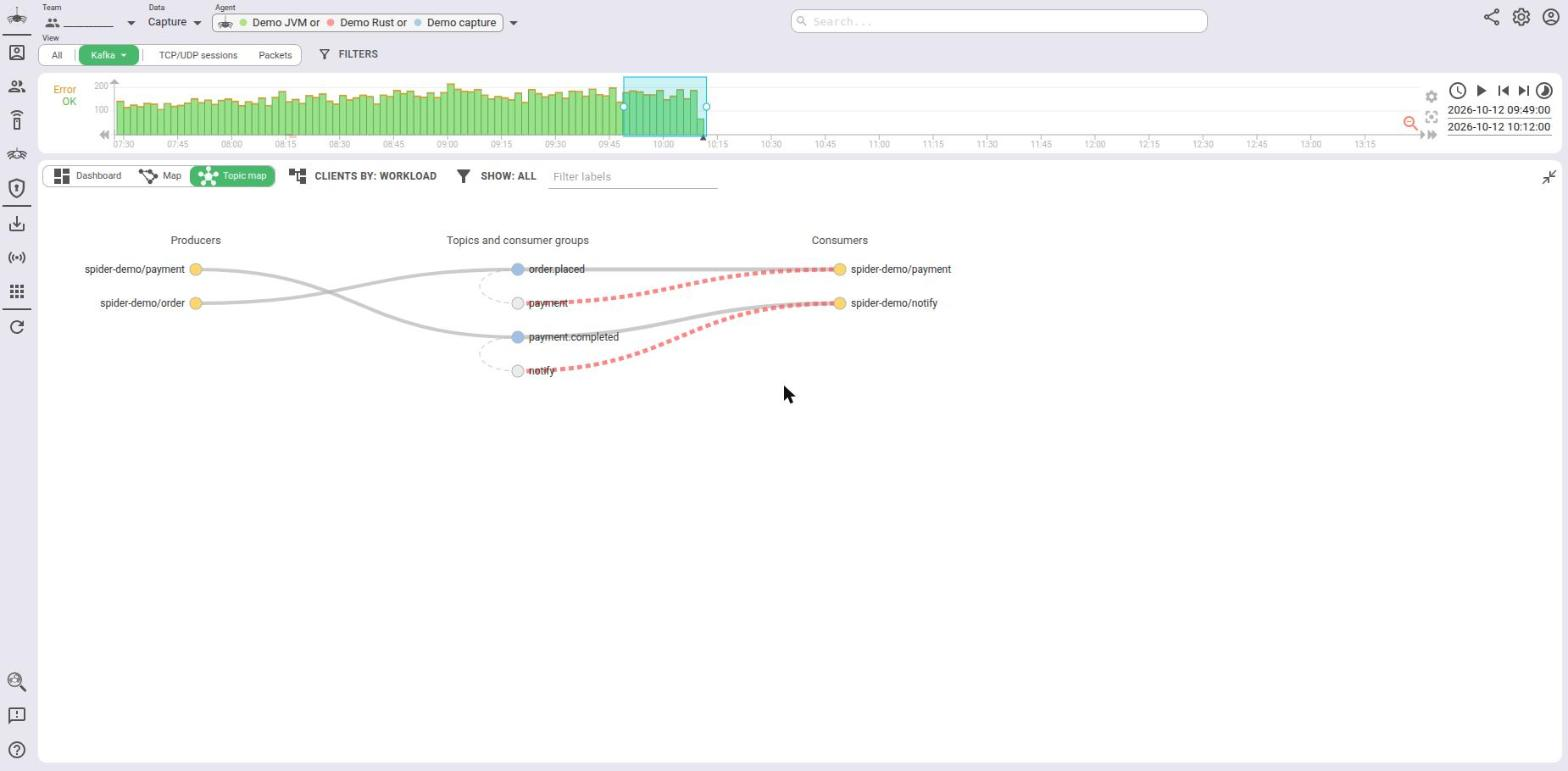Image resolution: width=1568 pixels, height=771 pixels.
Task: Open the Data Capture dropdown
Action: 175,22
